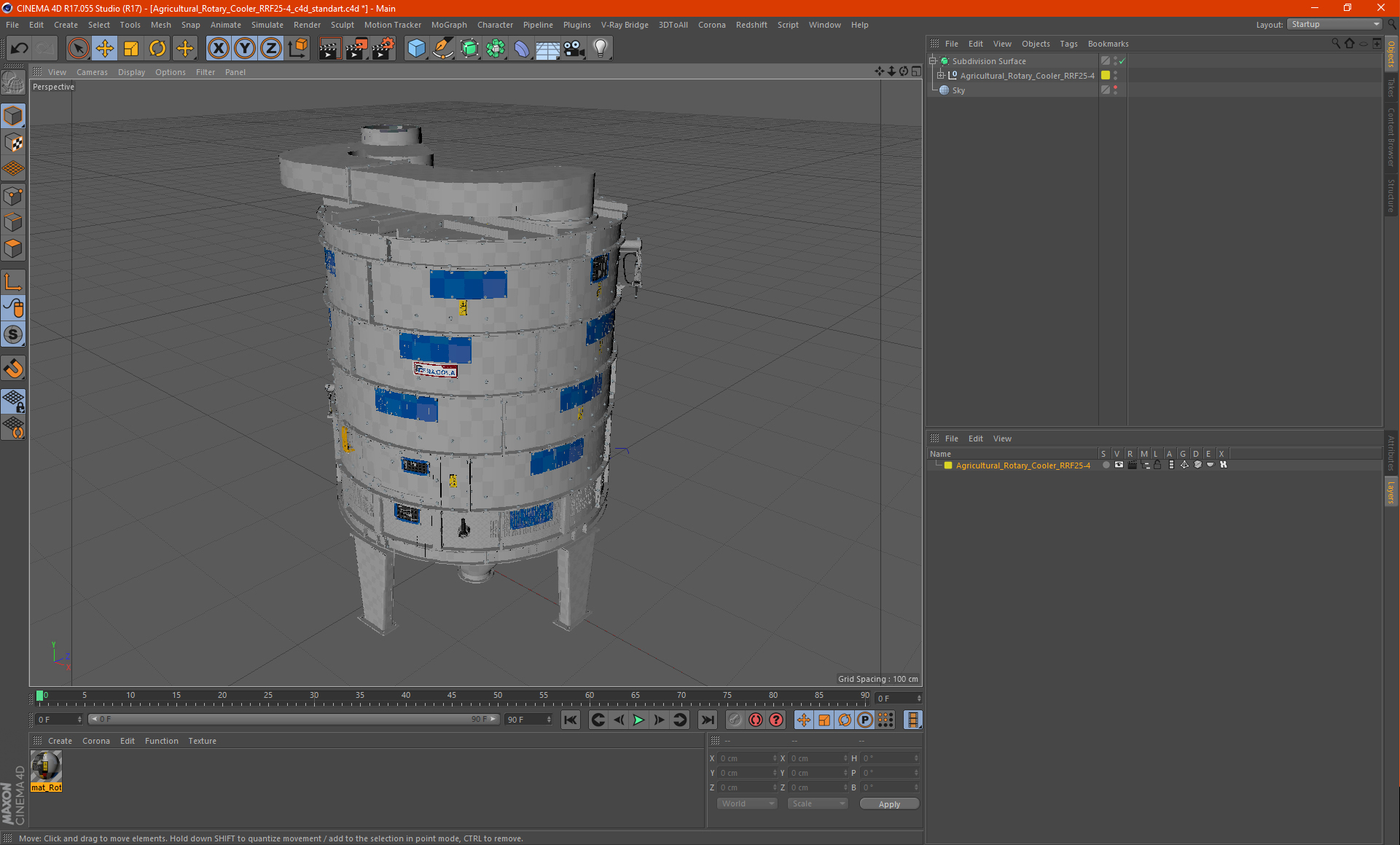Screen dimensions: 1400x845
Task: Click the Apply coordinates button
Action: point(889,803)
